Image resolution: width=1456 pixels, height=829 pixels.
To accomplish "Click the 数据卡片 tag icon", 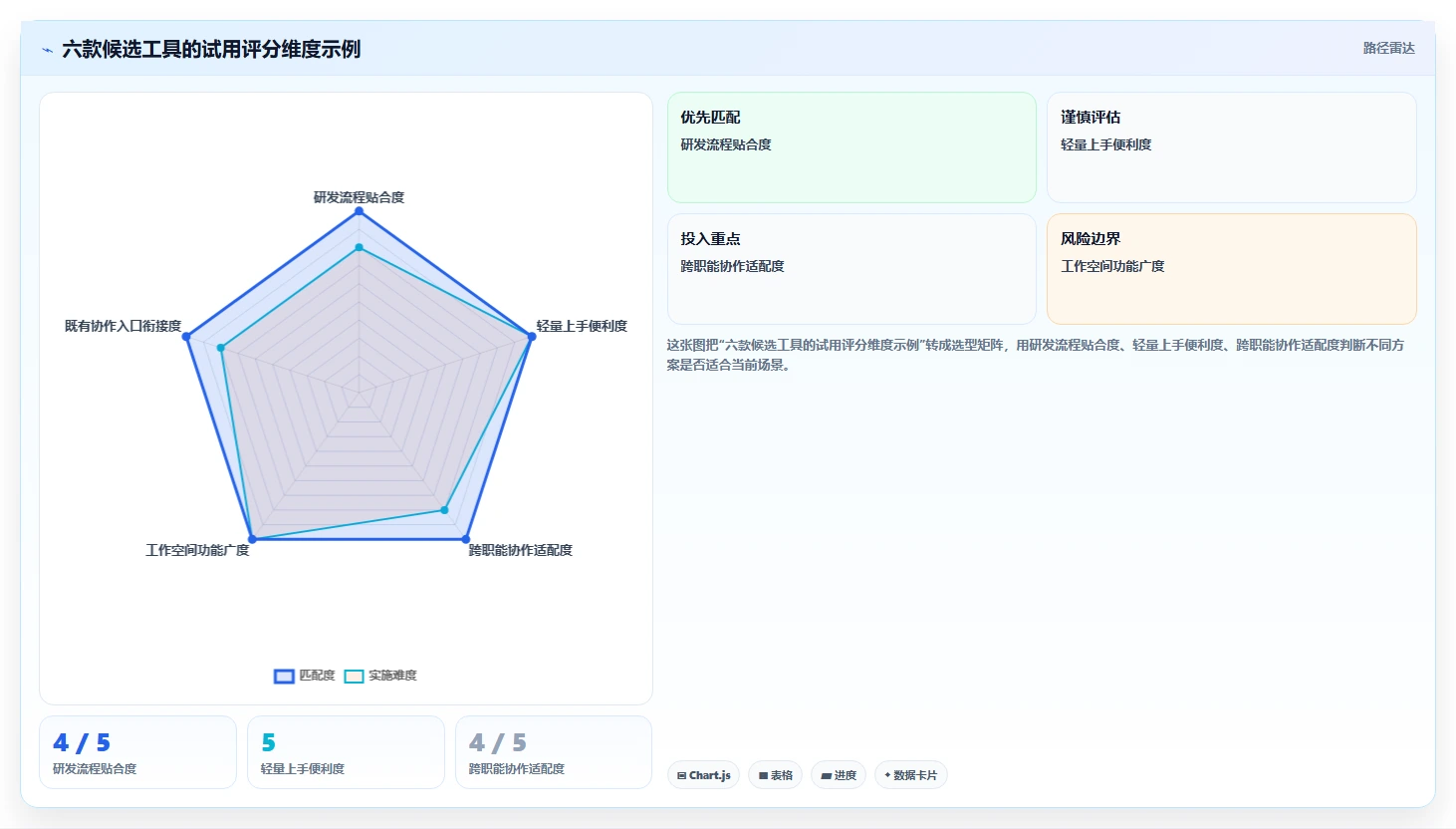I will pyautogui.click(x=887, y=775).
